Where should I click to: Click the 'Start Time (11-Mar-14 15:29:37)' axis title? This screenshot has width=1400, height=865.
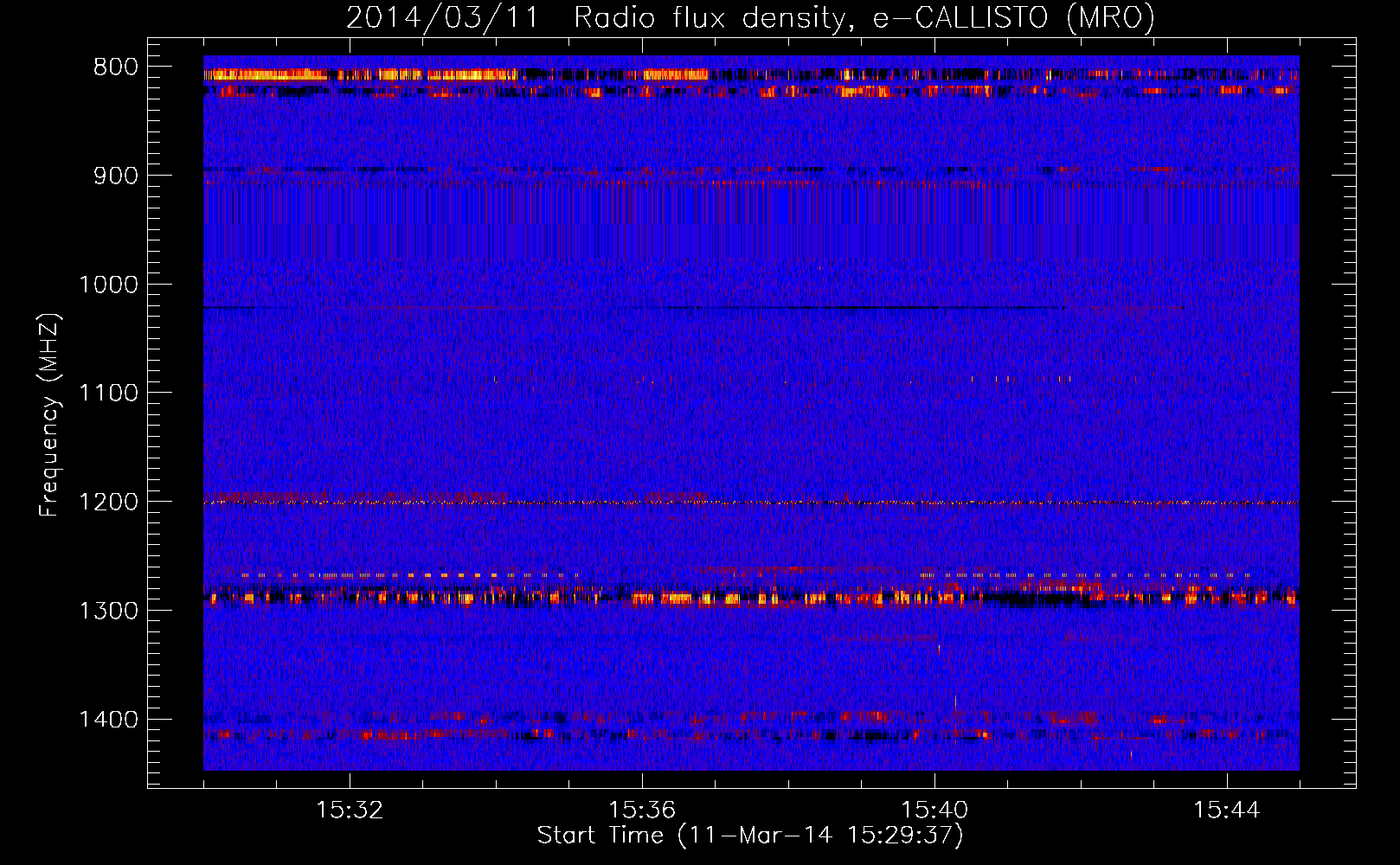[x=750, y=836]
